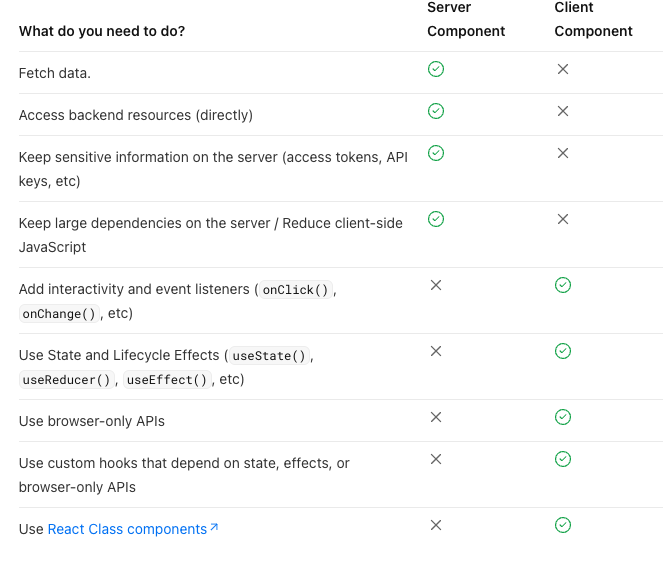
Task: Click the Server Component column header
Action: point(466,20)
